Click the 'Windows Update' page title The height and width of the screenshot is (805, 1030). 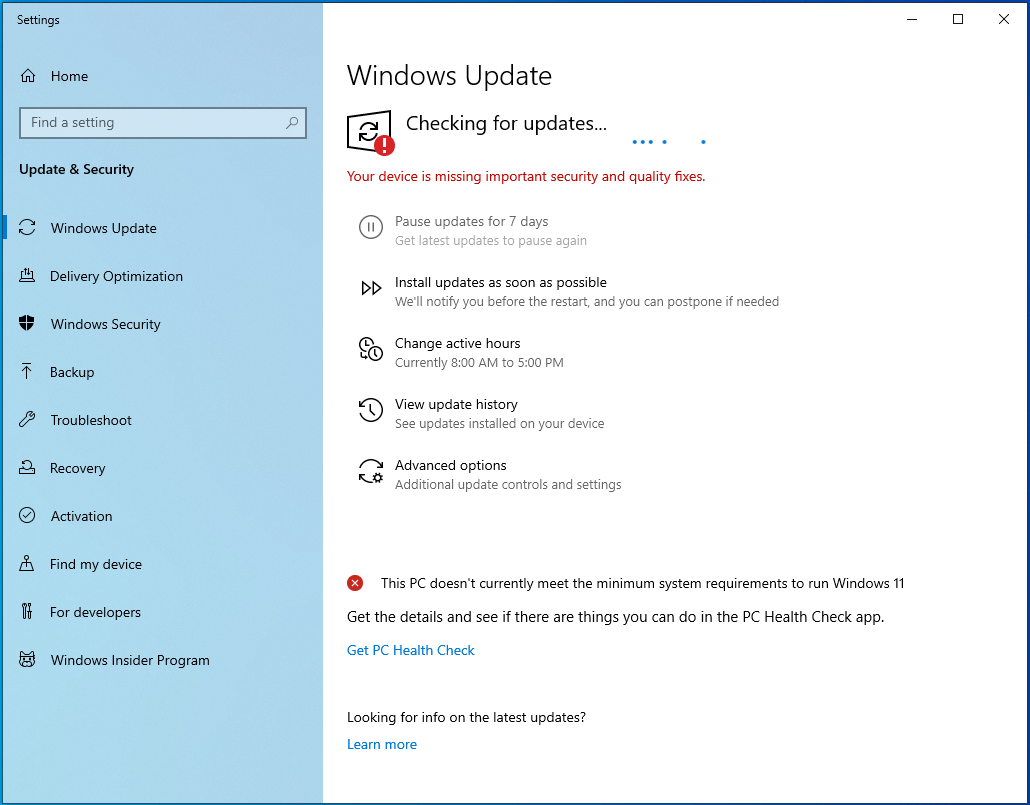(x=449, y=76)
